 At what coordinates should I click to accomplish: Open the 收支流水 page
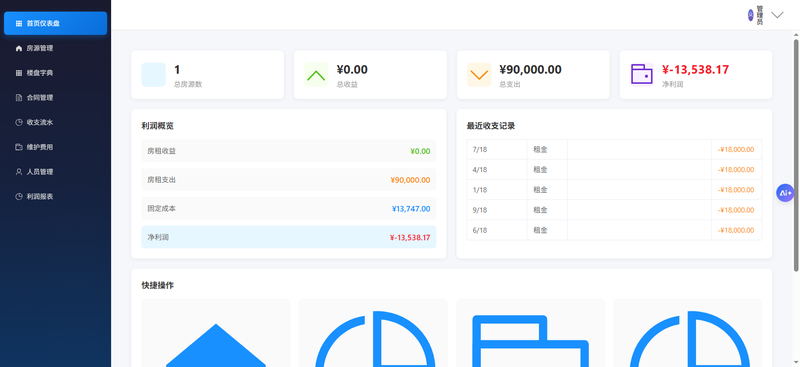(55, 122)
